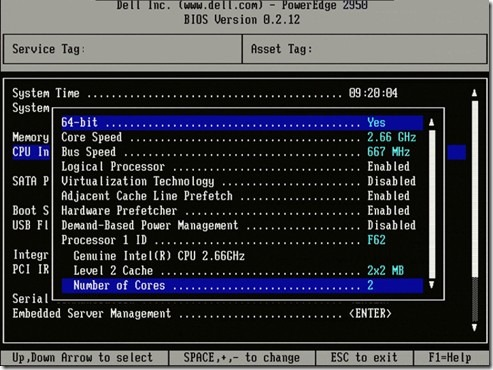
Task: Toggle Hardware Prefetcher Enabled setting
Action: (388, 211)
